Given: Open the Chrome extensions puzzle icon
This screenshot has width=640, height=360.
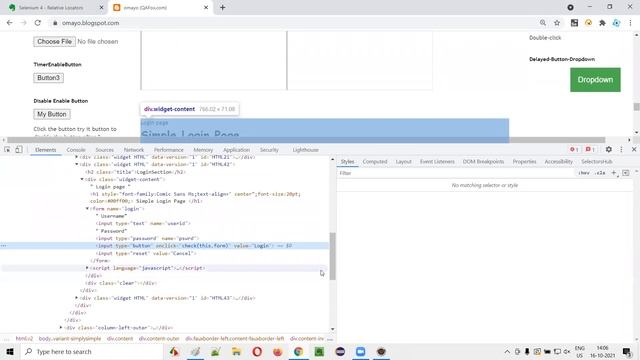Looking at the screenshot, I should click(602, 23).
